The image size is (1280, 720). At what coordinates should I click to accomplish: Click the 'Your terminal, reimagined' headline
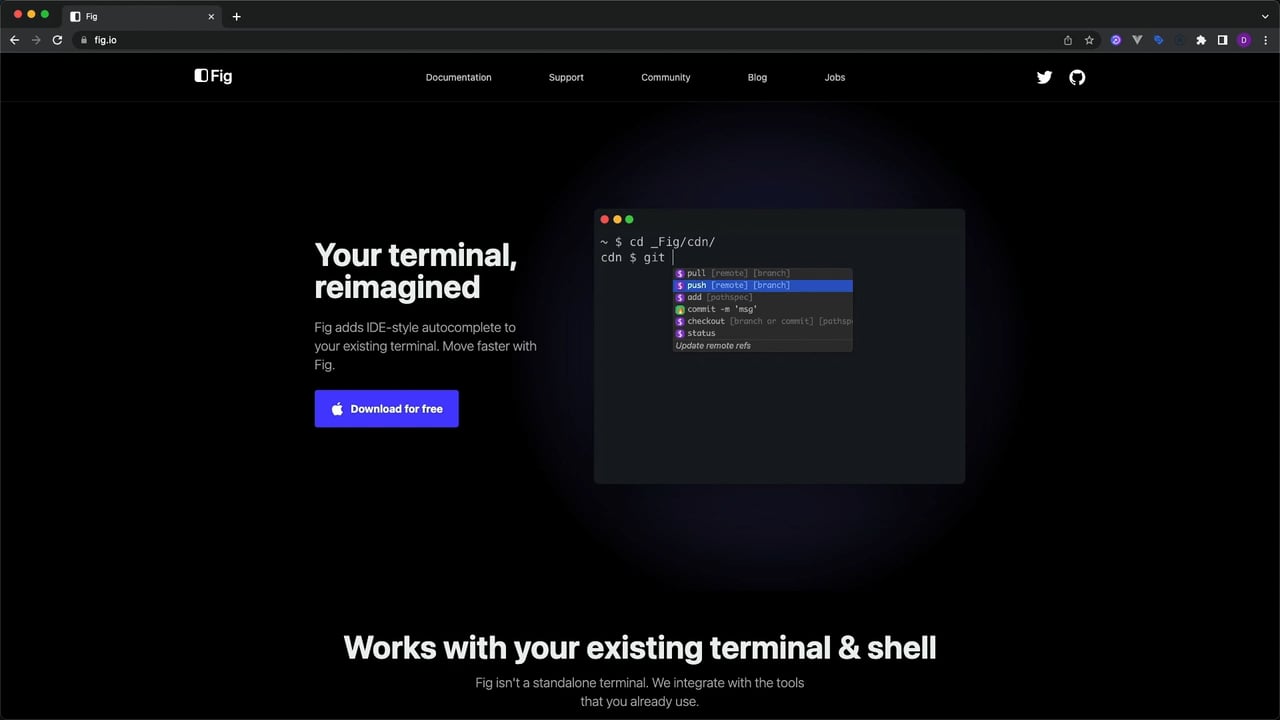coord(416,270)
